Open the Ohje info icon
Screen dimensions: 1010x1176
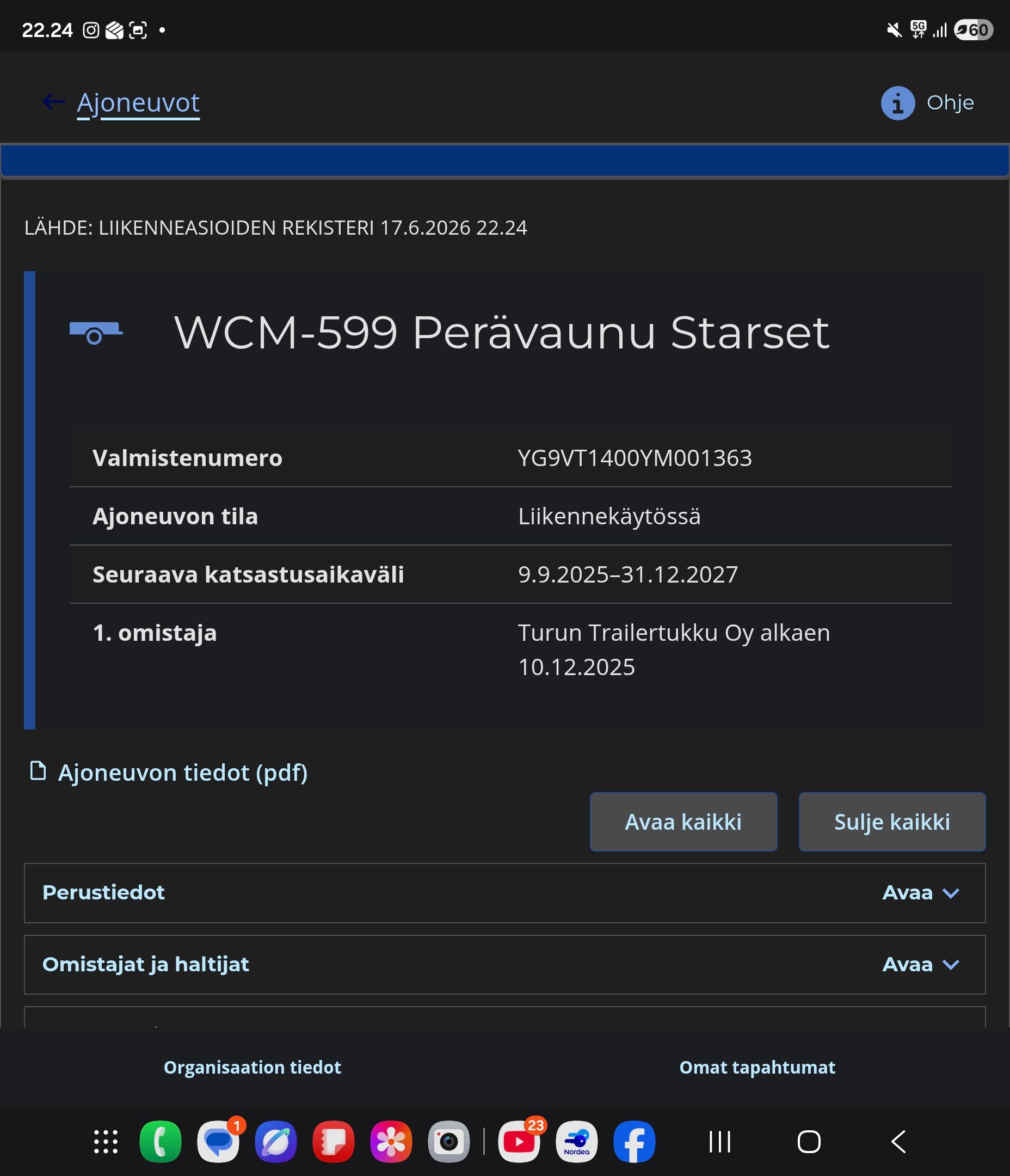(898, 103)
